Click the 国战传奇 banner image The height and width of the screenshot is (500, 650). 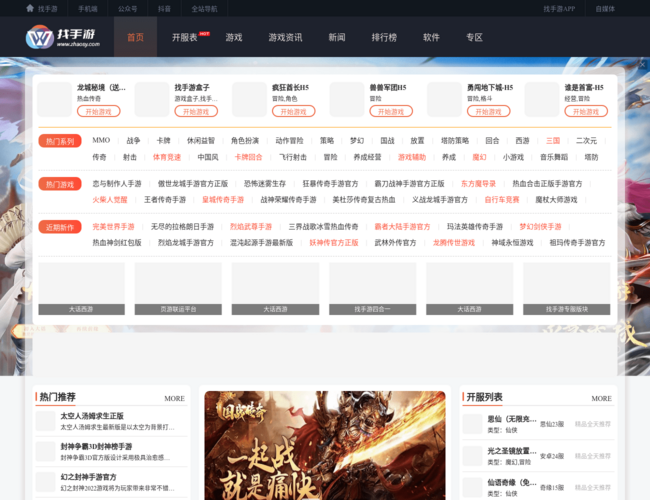point(325,445)
